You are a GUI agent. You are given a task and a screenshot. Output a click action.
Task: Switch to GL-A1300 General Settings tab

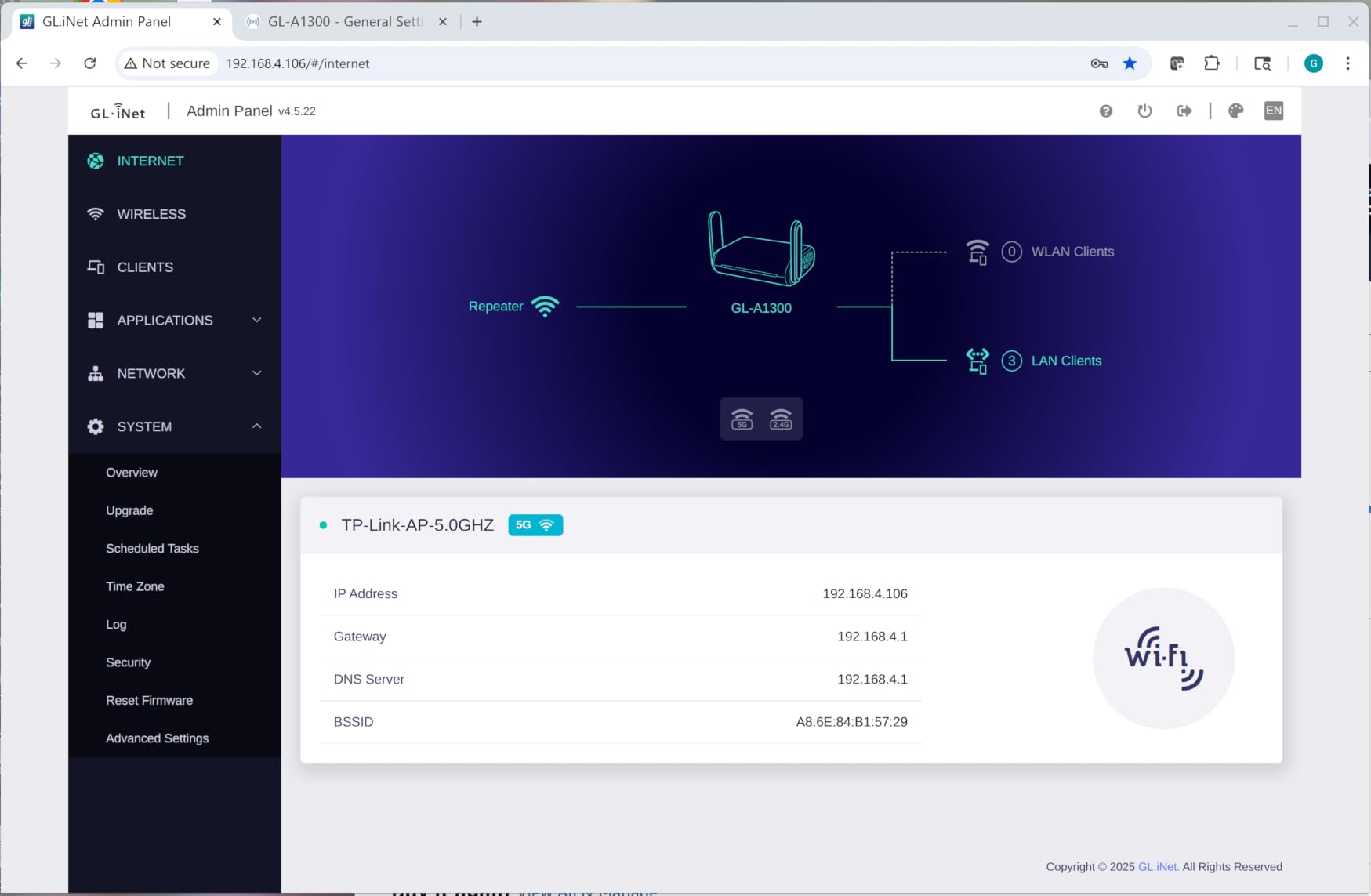coord(346,22)
